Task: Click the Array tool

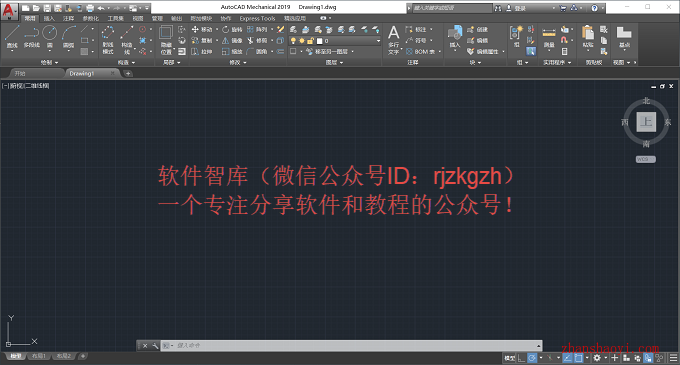Action: point(257,29)
